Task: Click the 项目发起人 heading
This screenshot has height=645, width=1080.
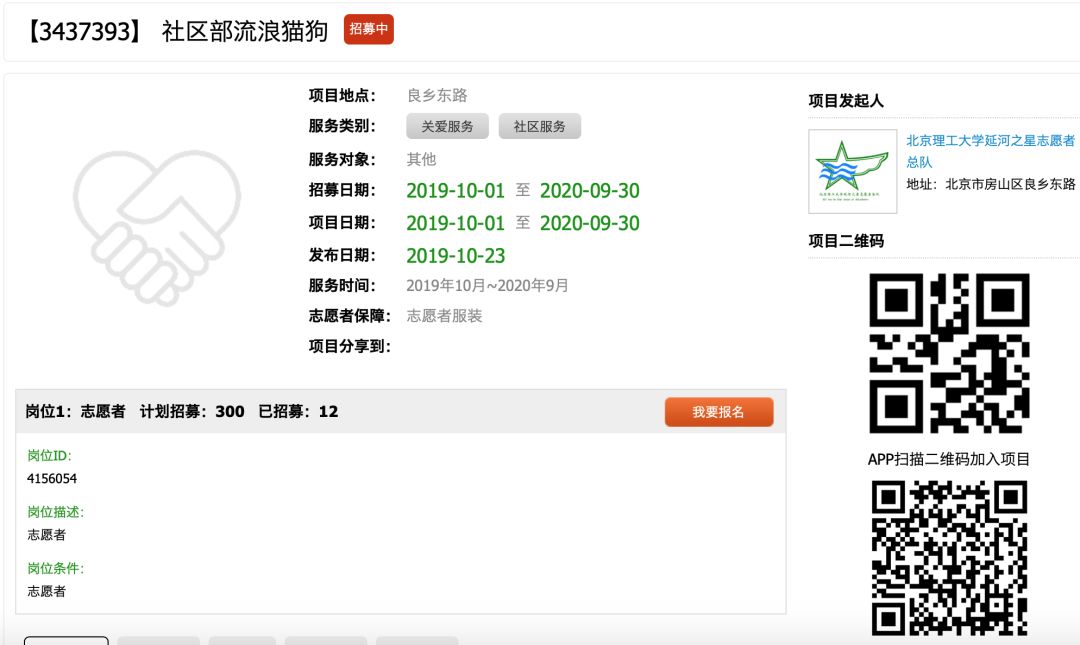Action: (x=846, y=101)
